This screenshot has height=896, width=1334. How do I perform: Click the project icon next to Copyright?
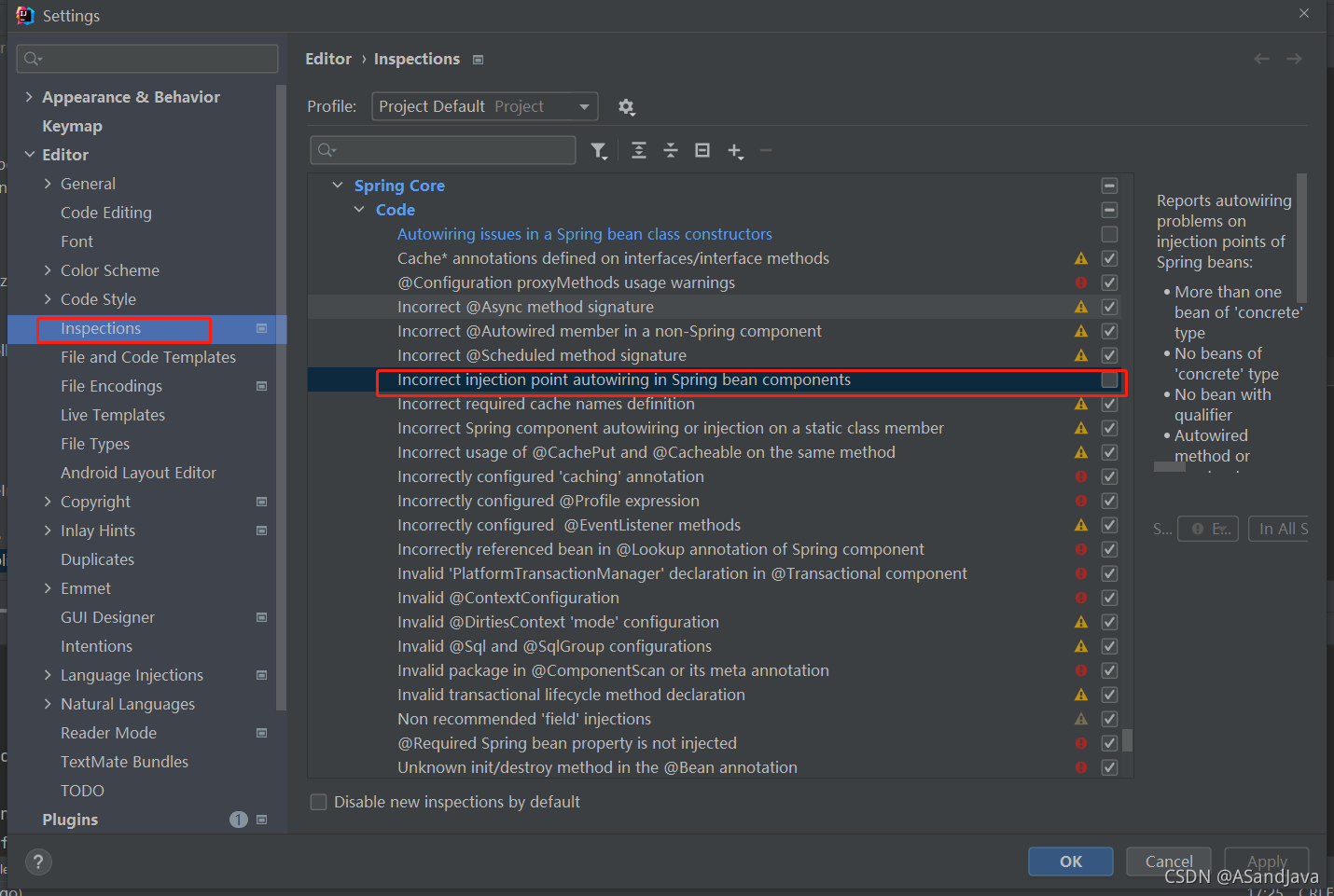click(x=261, y=502)
